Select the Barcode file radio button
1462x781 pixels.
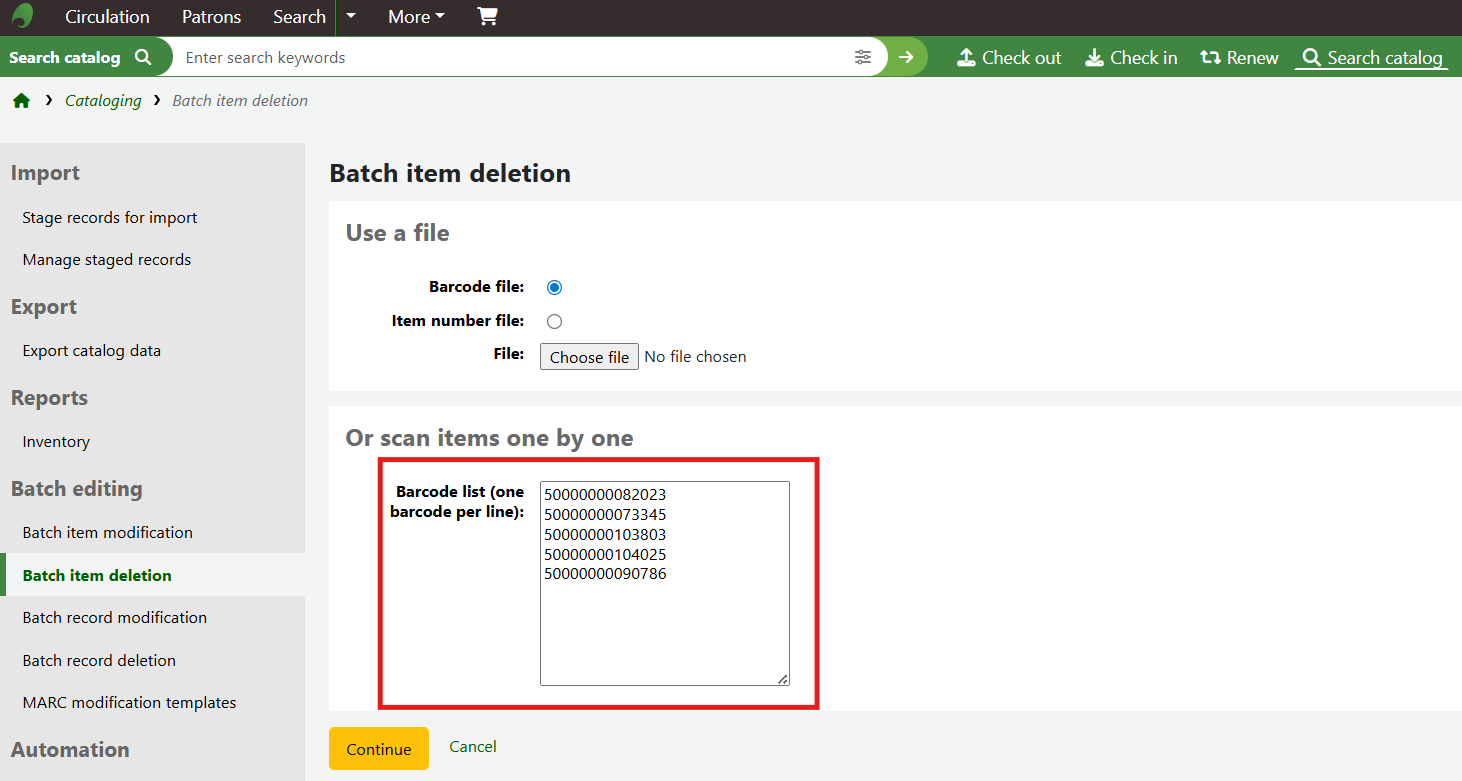coord(555,288)
